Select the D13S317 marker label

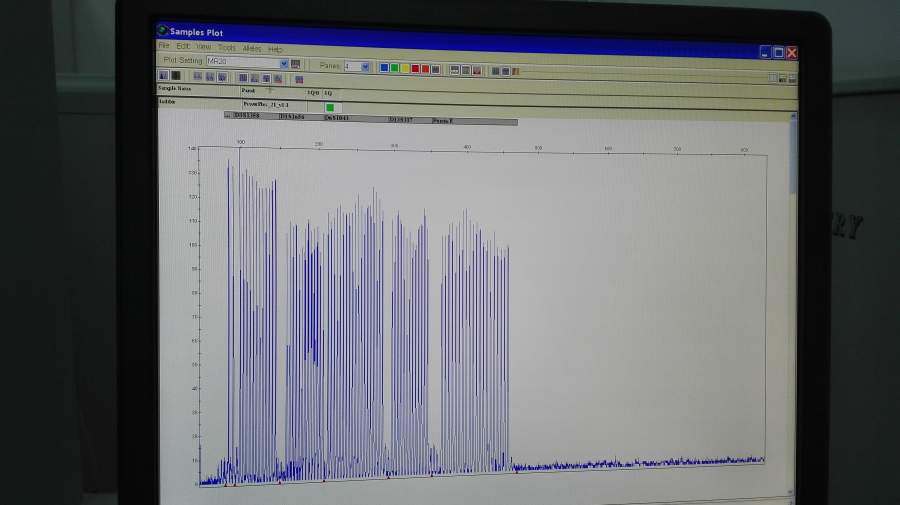click(401, 119)
